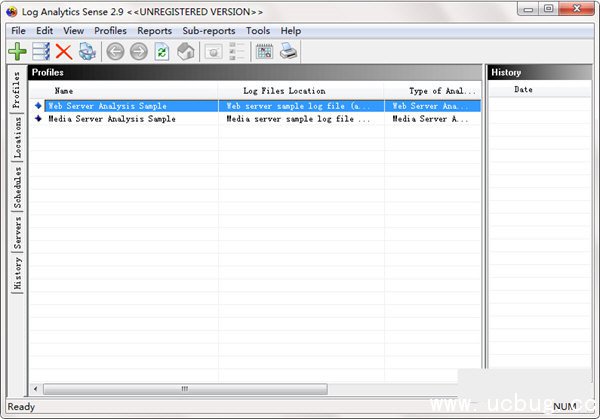Click the Ready status bar text

click(x=21, y=407)
